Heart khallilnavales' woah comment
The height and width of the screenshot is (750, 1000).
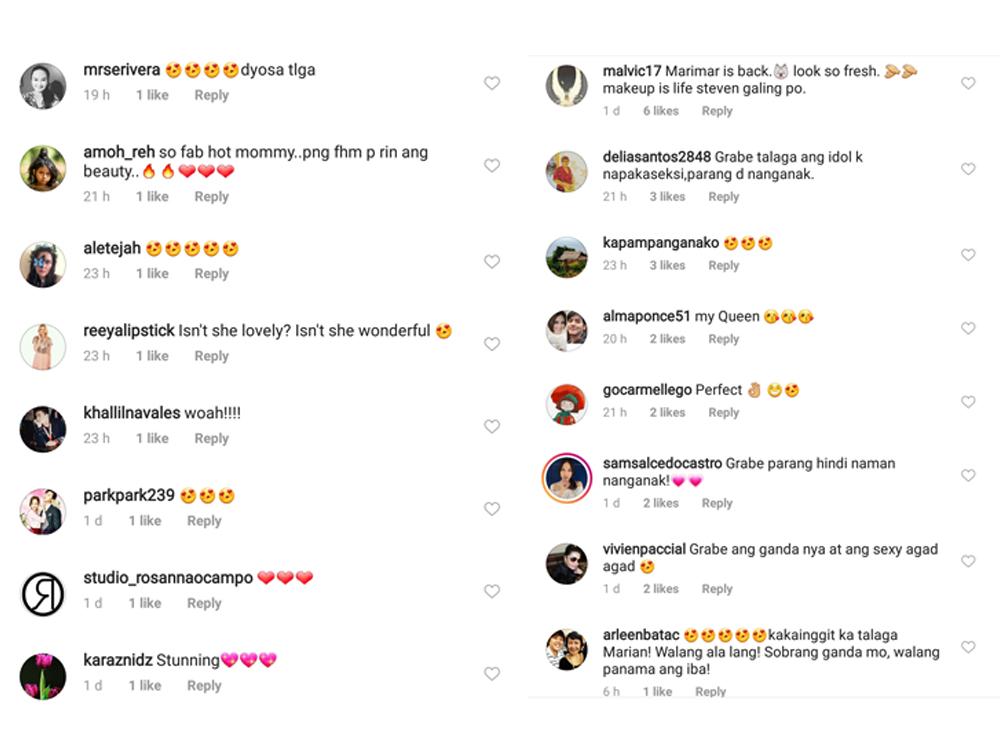click(x=492, y=427)
